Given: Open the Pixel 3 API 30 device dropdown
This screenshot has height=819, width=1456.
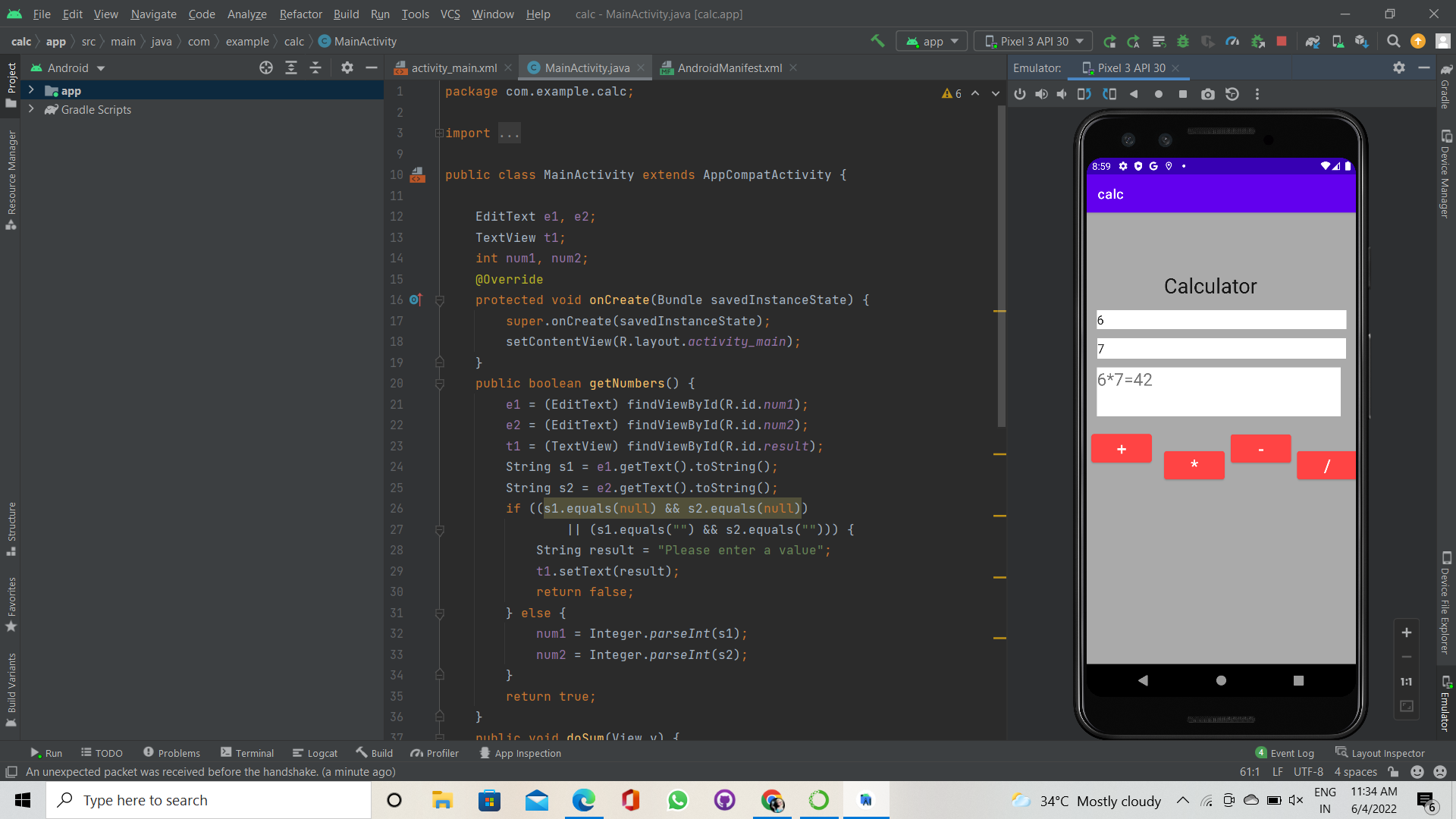Looking at the screenshot, I should pos(1032,41).
